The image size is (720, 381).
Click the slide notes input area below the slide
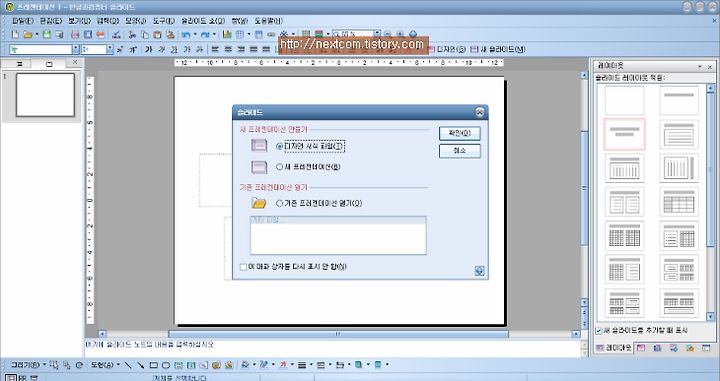pos(332,348)
